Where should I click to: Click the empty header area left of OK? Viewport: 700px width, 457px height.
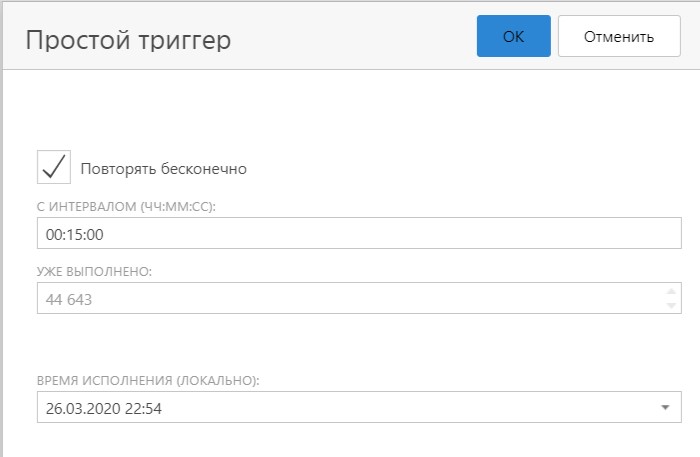pyautogui.click(x=353, y=36)
